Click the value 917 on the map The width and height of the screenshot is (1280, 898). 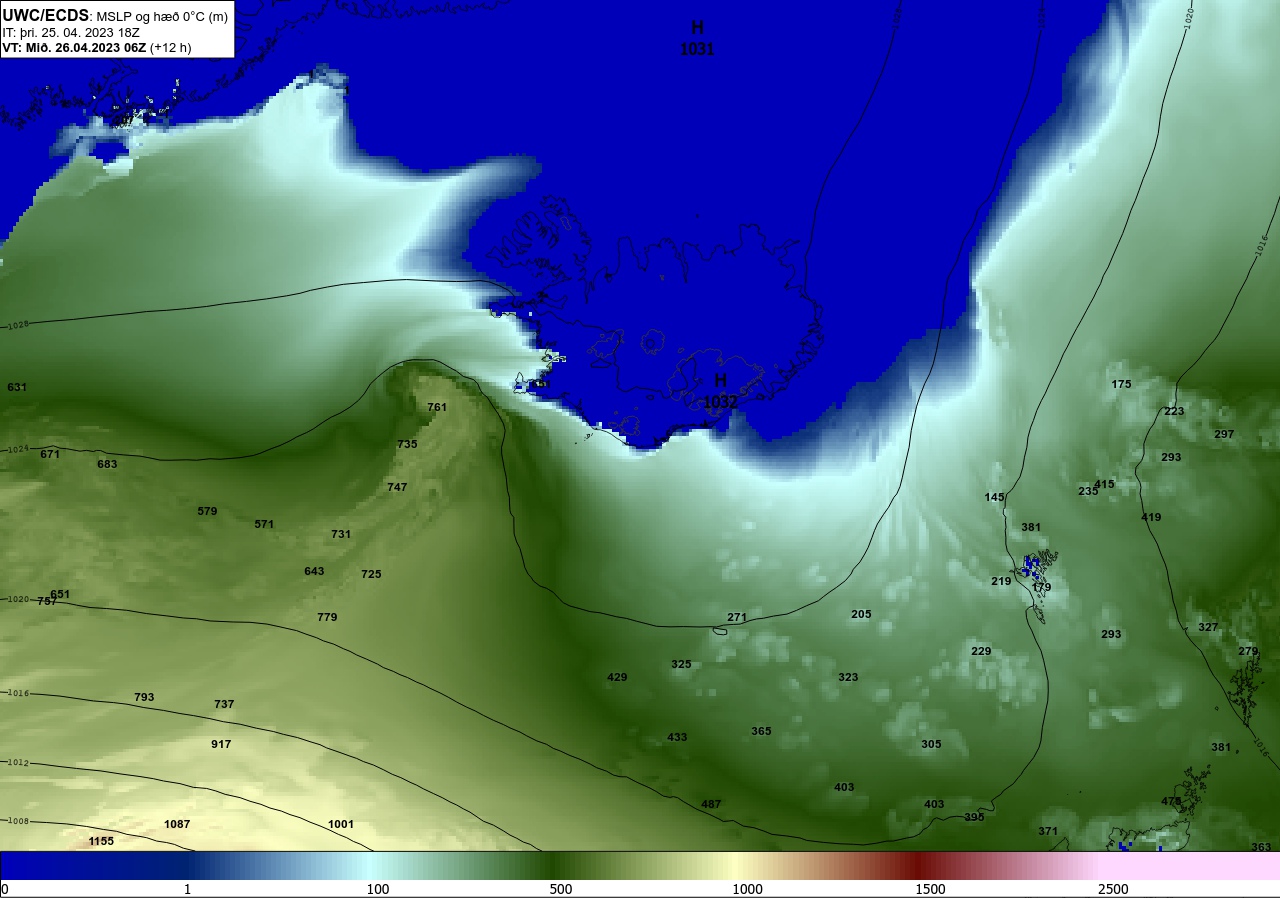[x=221, y=744]
